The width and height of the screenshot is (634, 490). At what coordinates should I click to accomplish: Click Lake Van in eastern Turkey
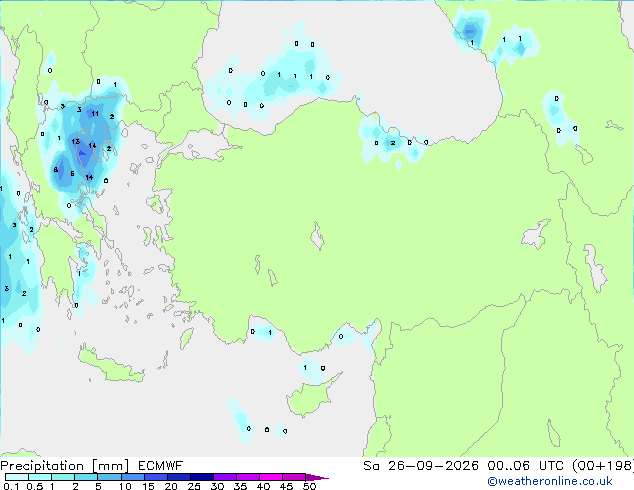pos(536,234)
